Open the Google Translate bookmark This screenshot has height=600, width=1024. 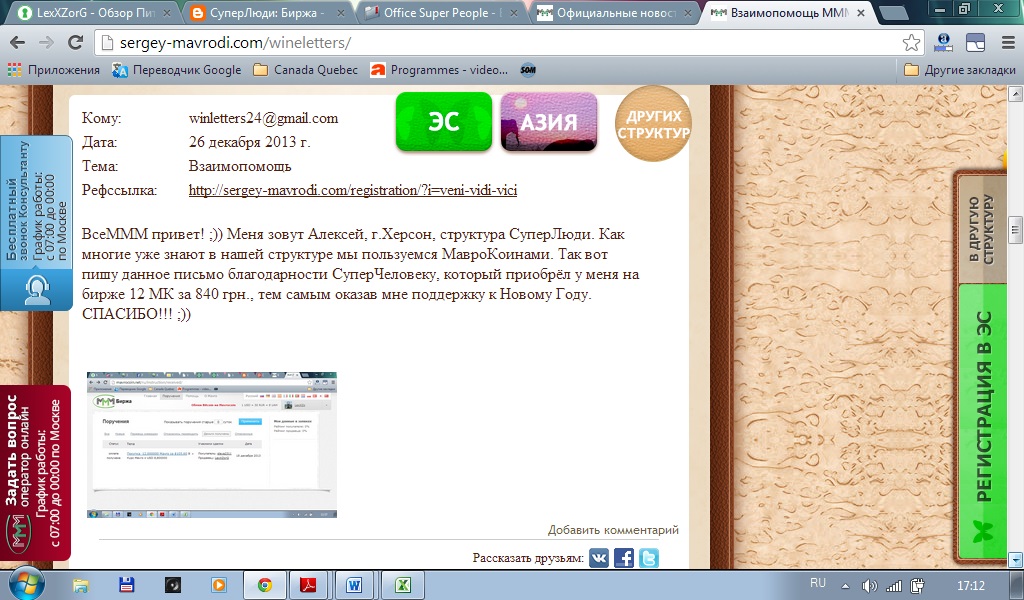point(176,70)
